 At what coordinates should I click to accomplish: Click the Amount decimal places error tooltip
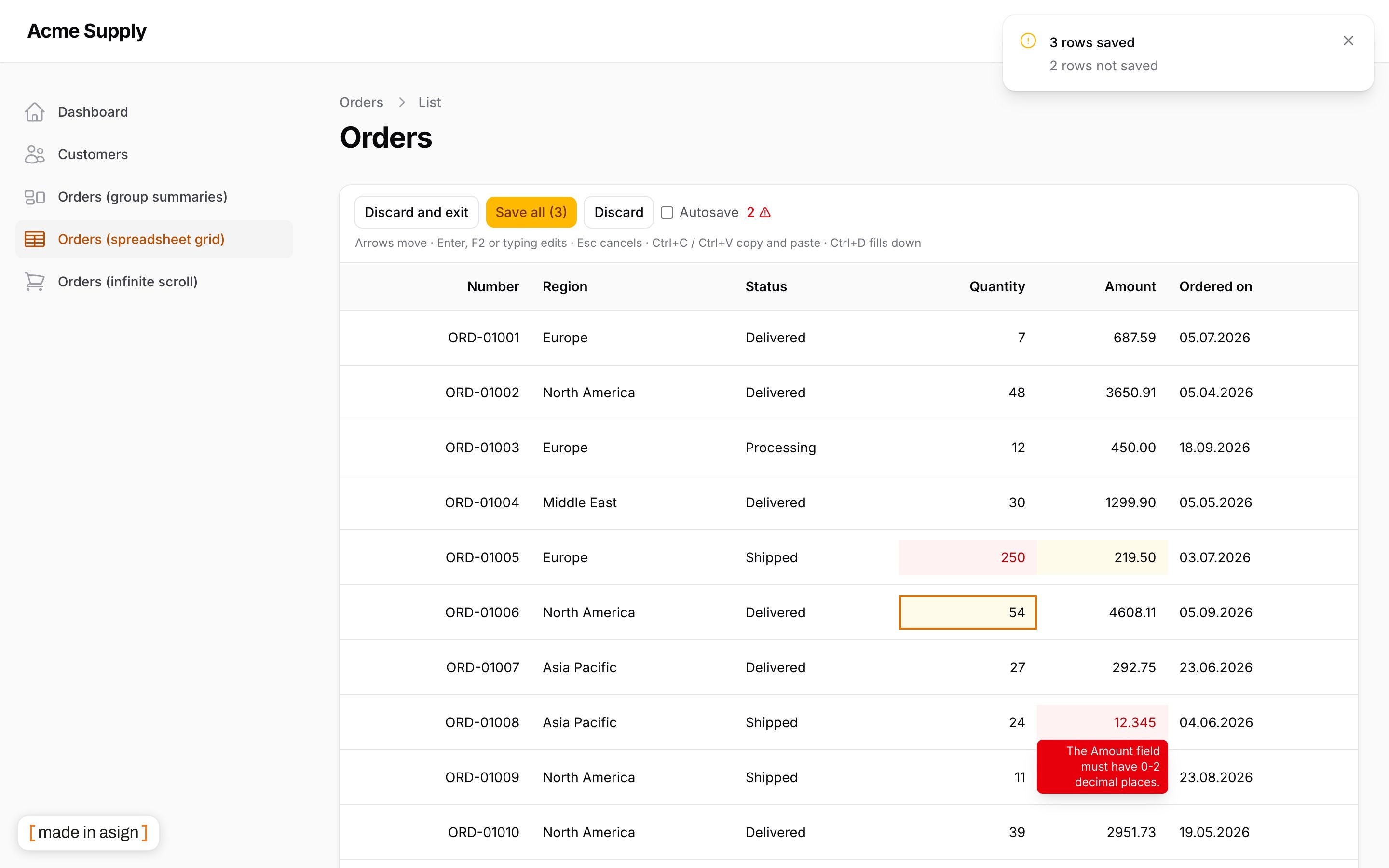click(x=1102, y=766)
